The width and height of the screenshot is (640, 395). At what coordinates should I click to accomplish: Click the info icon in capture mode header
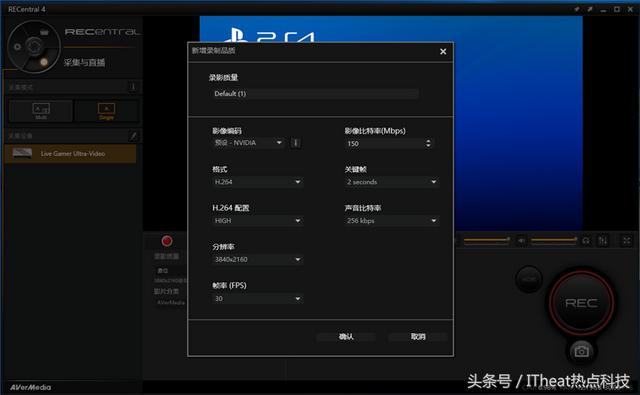point(133,87)
